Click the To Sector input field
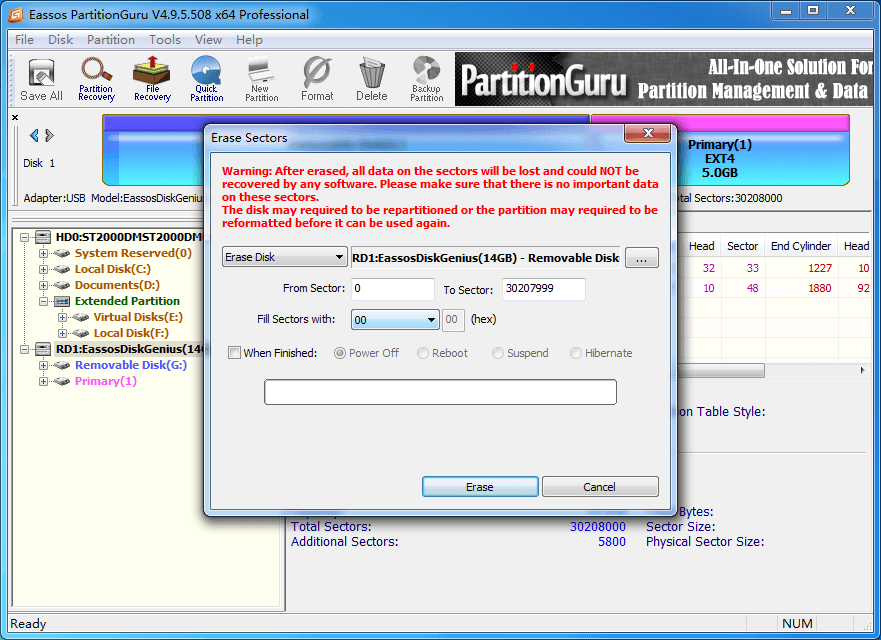 [x=544, y=289]
